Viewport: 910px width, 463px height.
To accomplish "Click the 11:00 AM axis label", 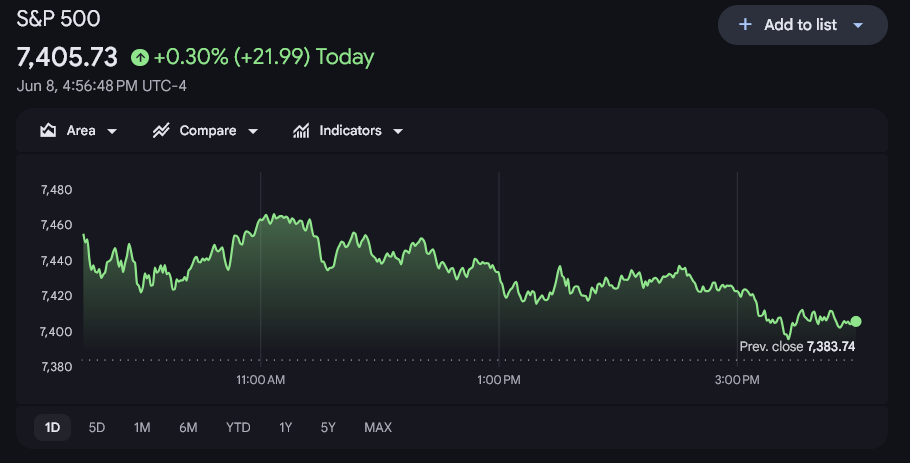I will [x=261, y=380].
